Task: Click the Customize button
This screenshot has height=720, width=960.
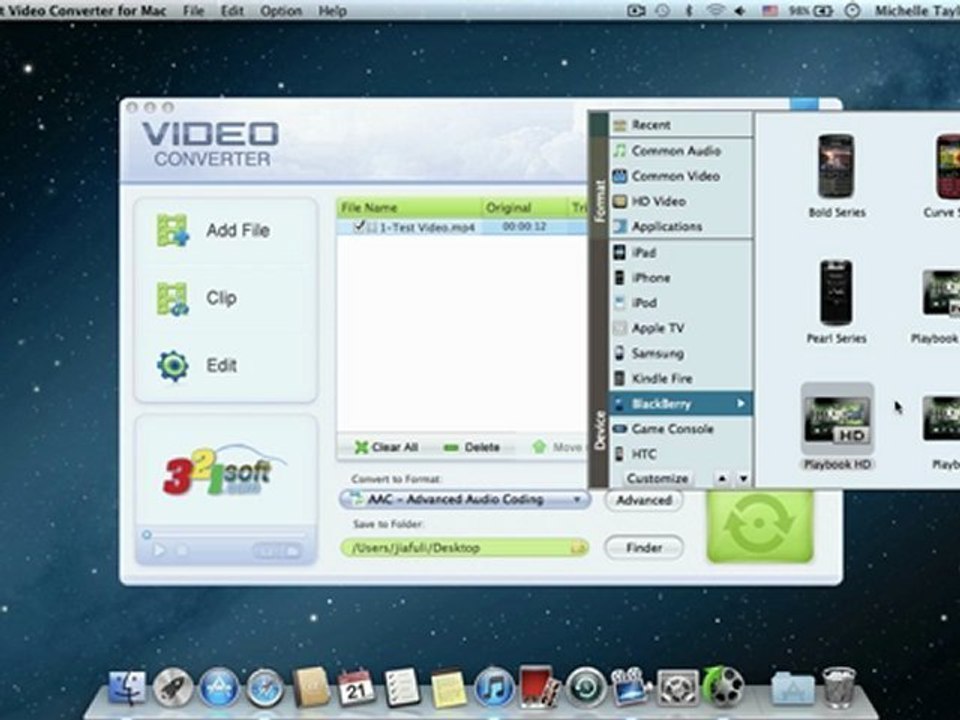Action: 658,478
